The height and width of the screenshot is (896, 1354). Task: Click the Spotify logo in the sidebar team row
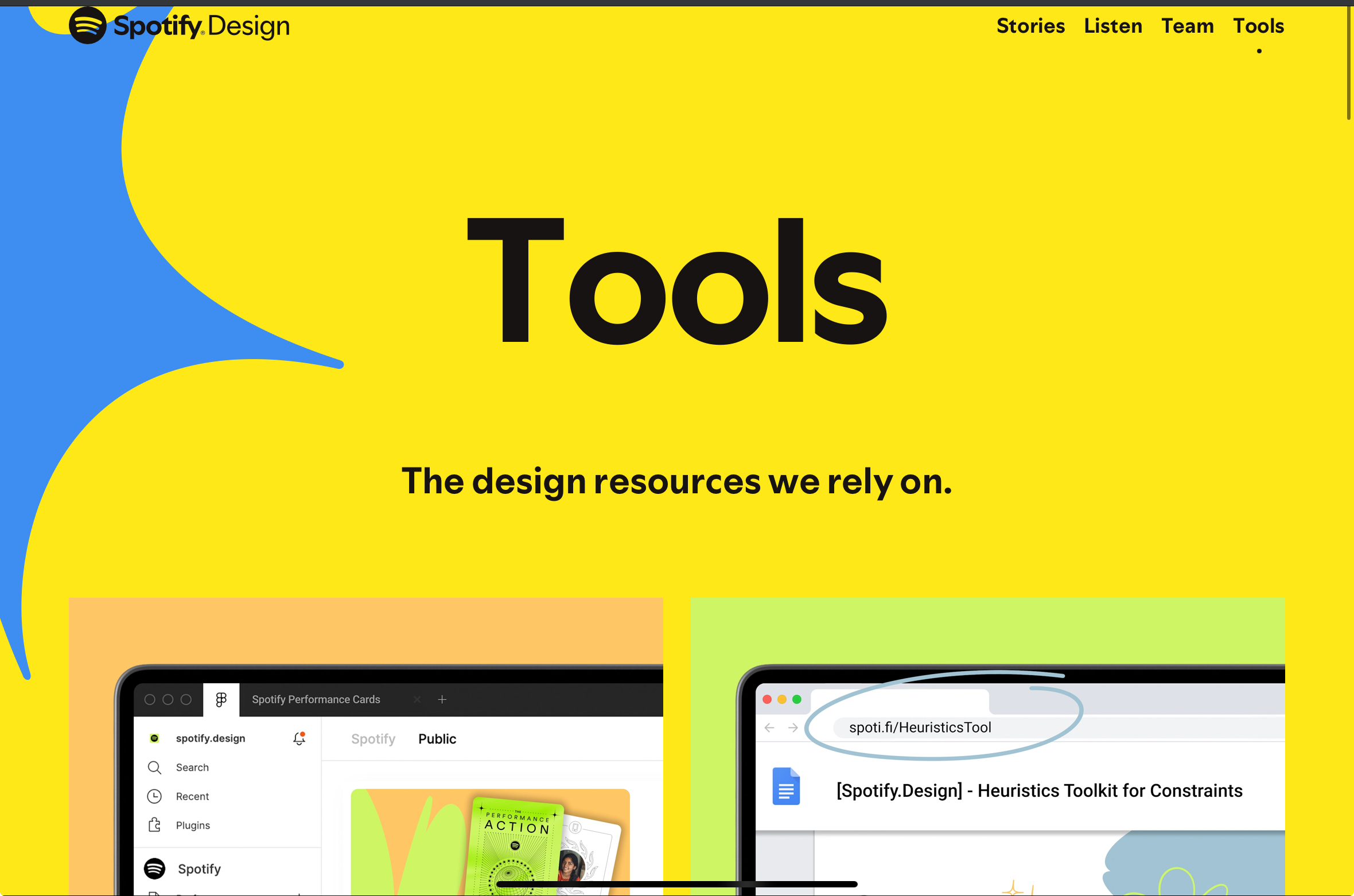[154, 868]
